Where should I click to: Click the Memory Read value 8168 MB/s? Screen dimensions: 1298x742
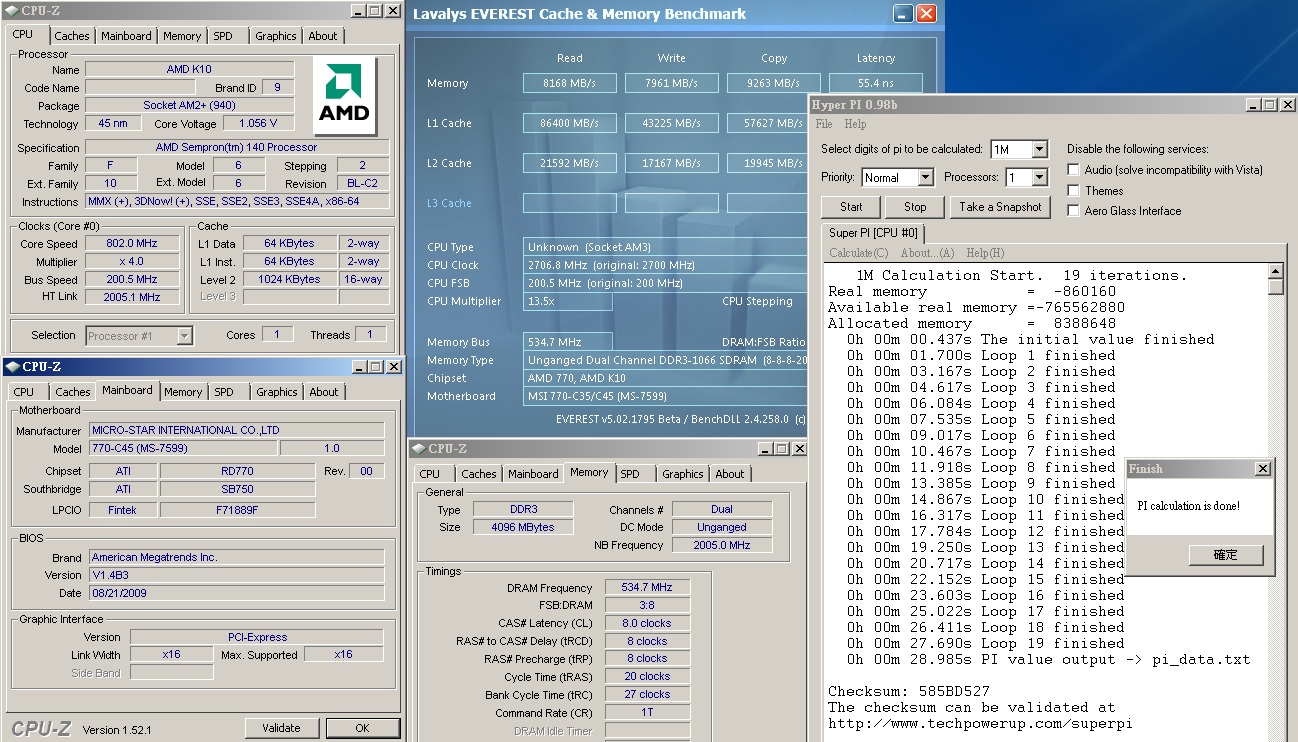pos(569,83)
